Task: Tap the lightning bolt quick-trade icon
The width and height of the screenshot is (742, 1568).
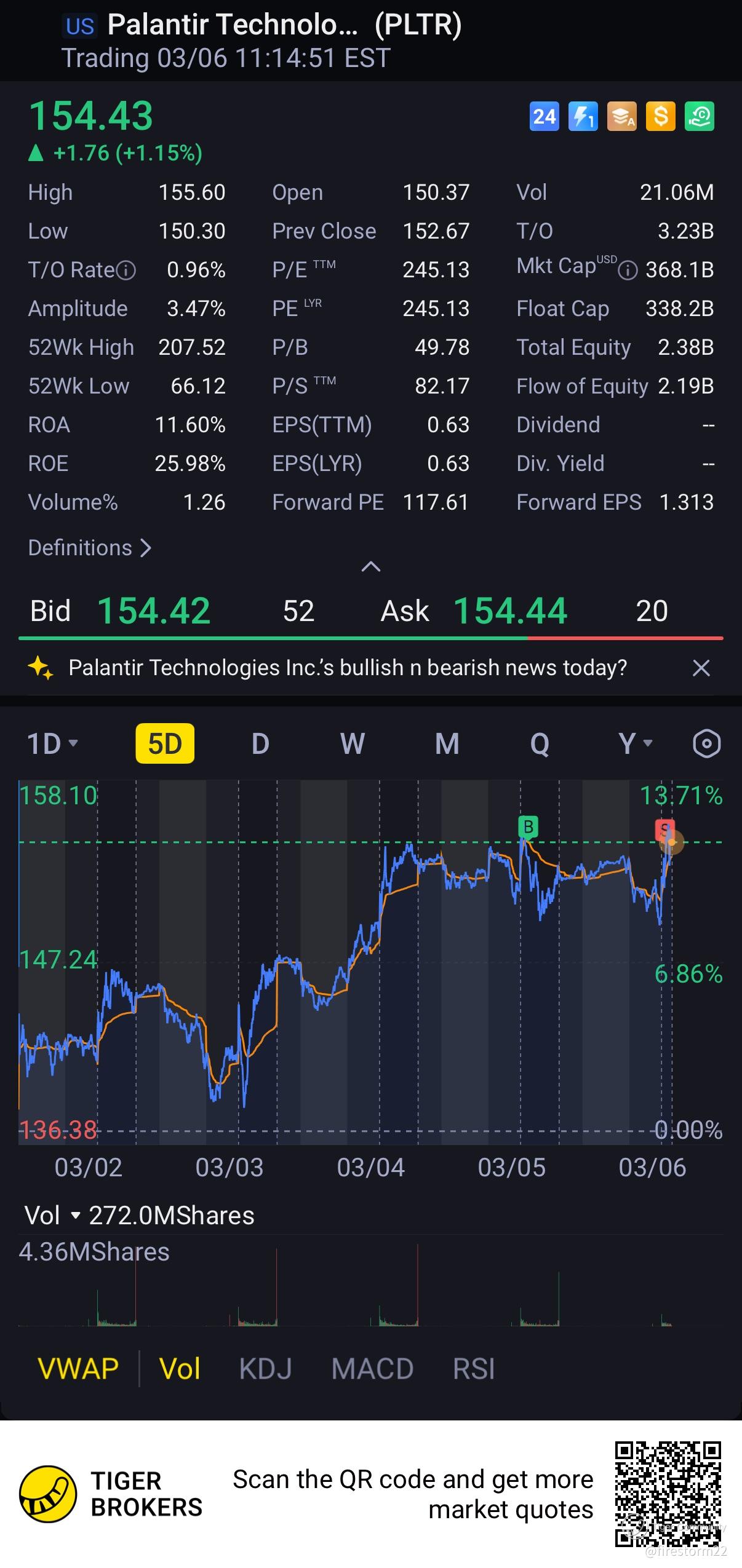Action: 583,116
